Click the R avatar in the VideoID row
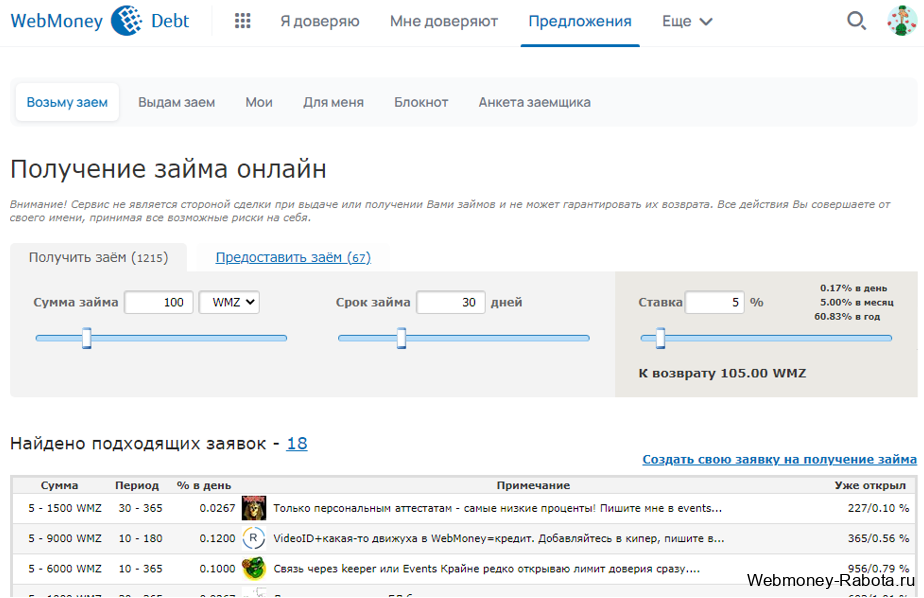This screenshot has width=924, height=598. [x=253, y=538]
